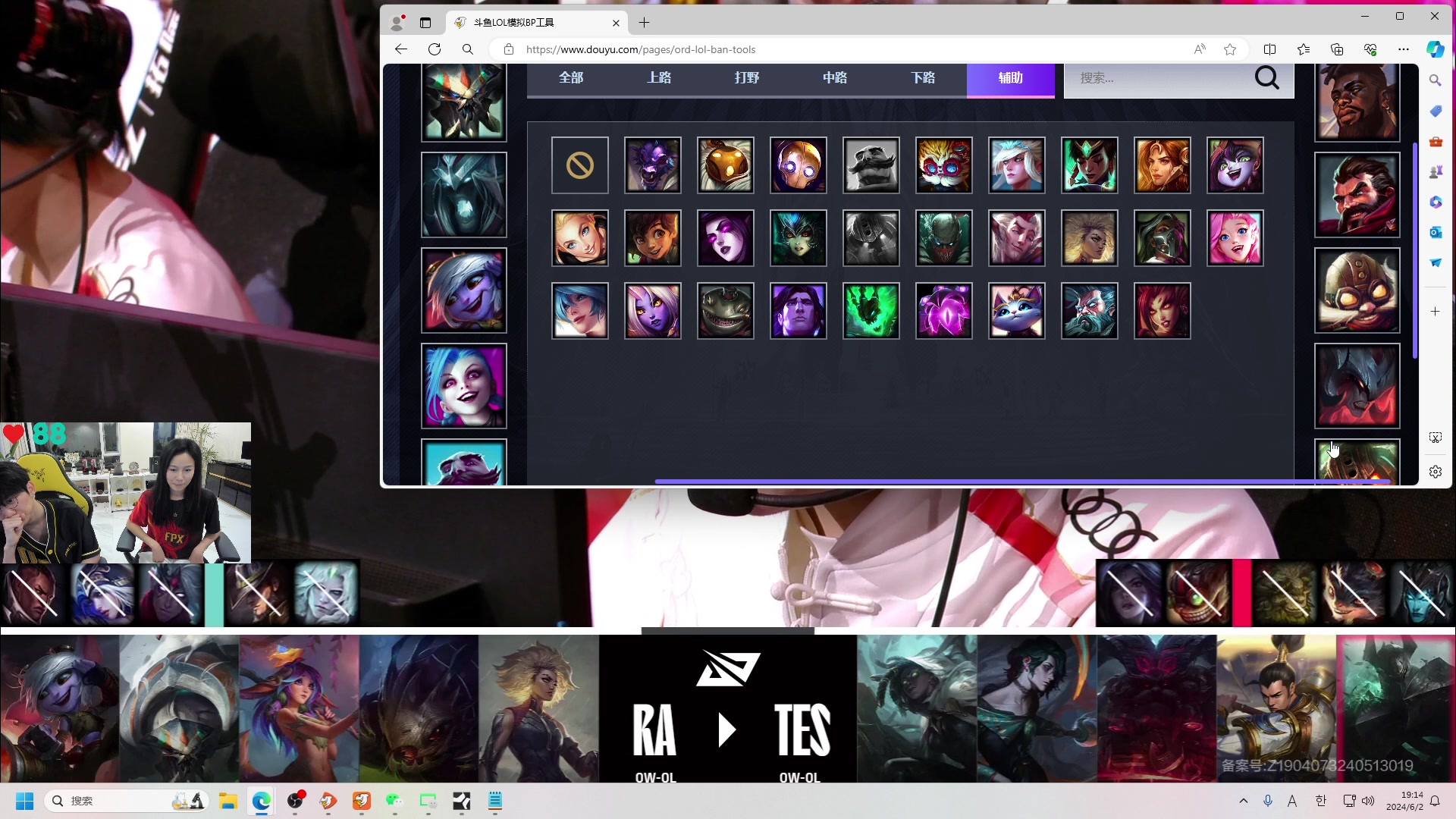This screenshot has width=1456, height=819.
Task: Click Windows taskbar 搜索 box
Action: coord(127,801)
